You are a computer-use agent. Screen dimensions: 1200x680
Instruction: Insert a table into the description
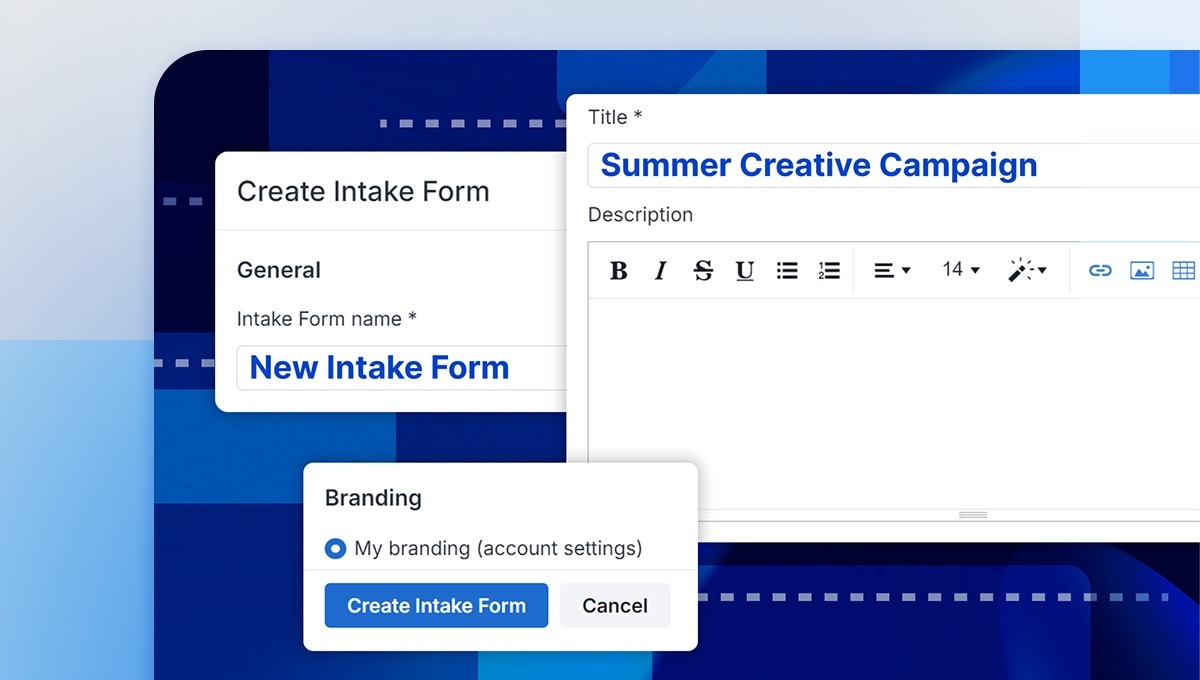(x=1183, y=270)
